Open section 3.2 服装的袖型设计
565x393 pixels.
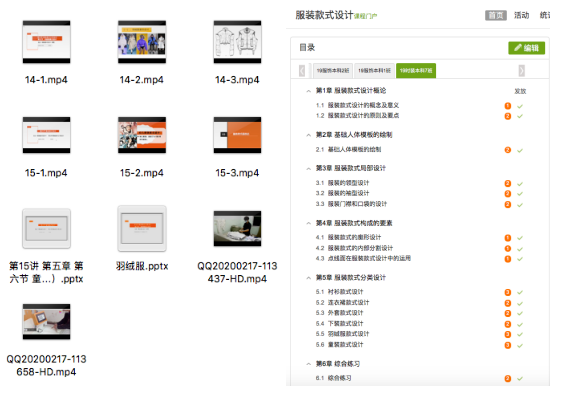click(x=342, y=193)
